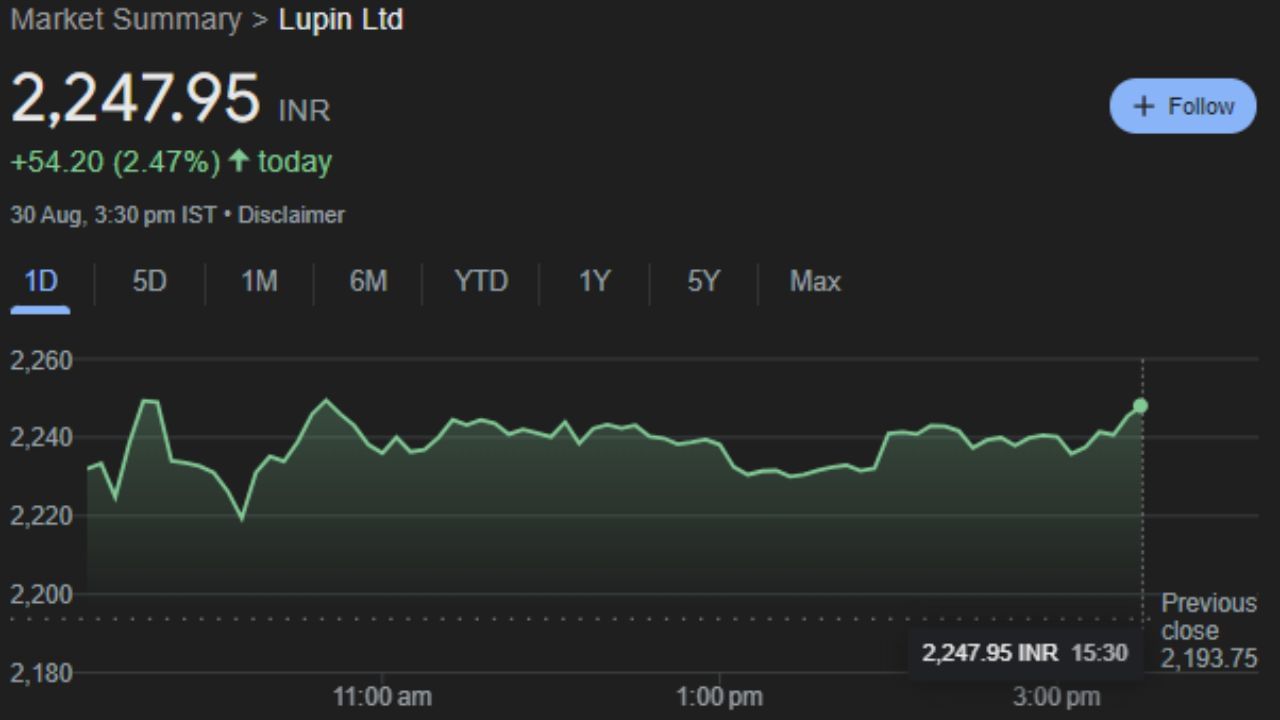
Task: Open the Market Summary breadcrumb link
Action: click(126, 20)
